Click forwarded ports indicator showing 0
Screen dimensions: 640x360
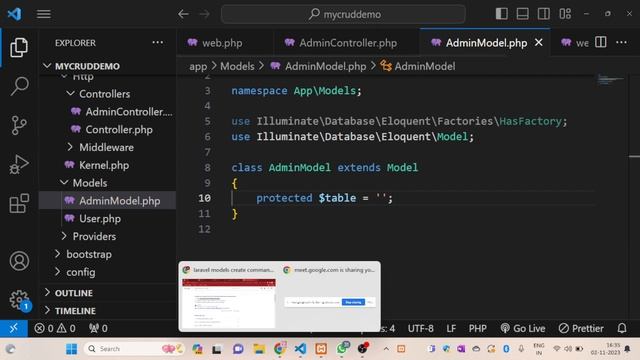[98, 328]
